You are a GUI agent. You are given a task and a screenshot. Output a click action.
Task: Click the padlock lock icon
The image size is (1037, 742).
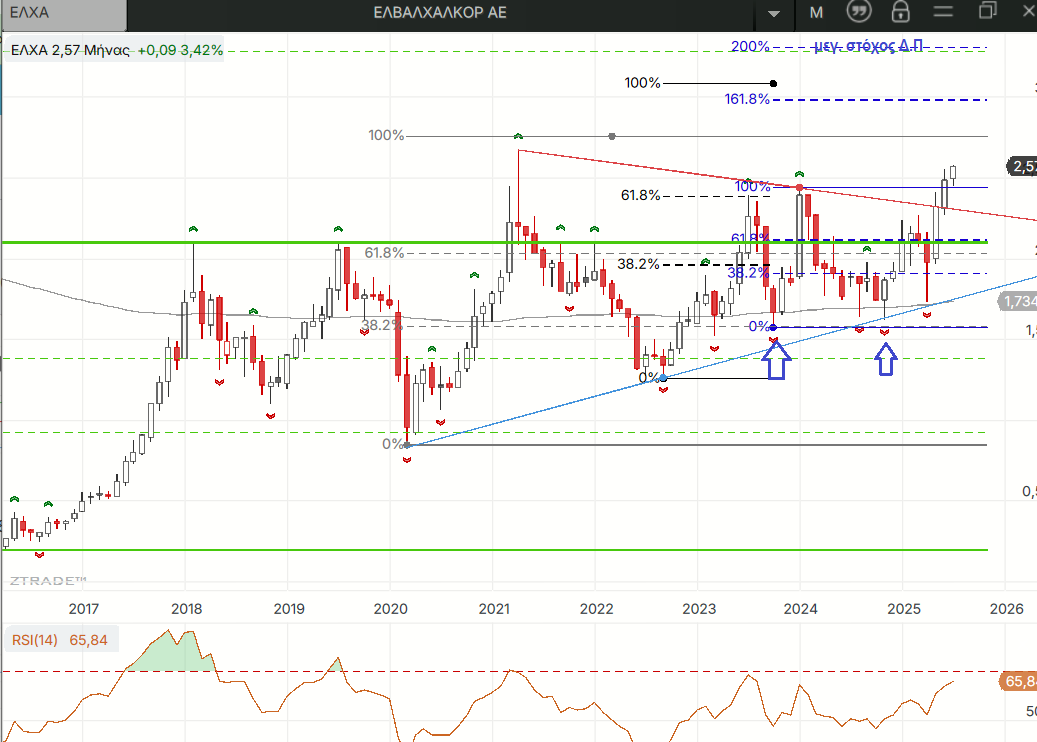pyautogui.click(x=900, y=11)
